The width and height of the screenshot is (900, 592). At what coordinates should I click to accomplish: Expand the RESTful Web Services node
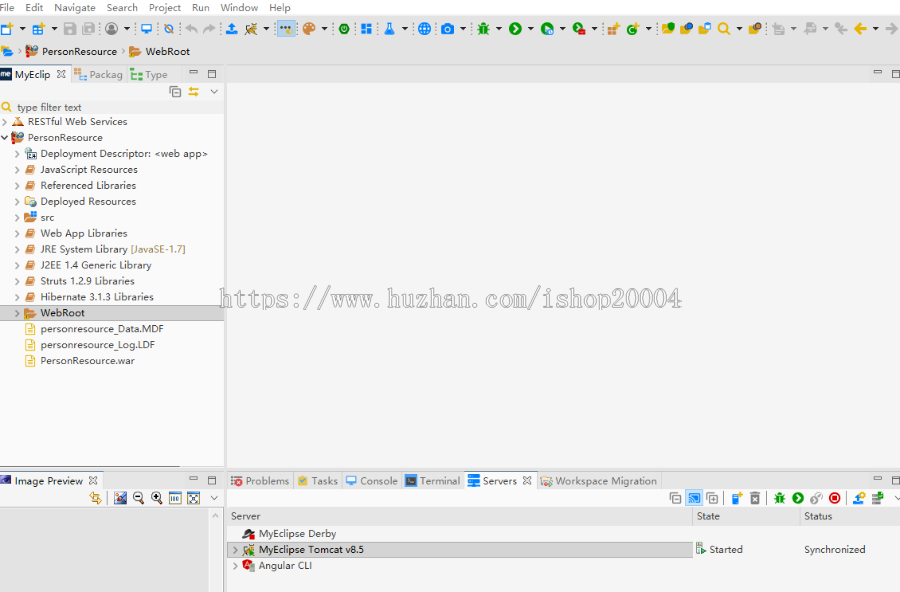5,122
